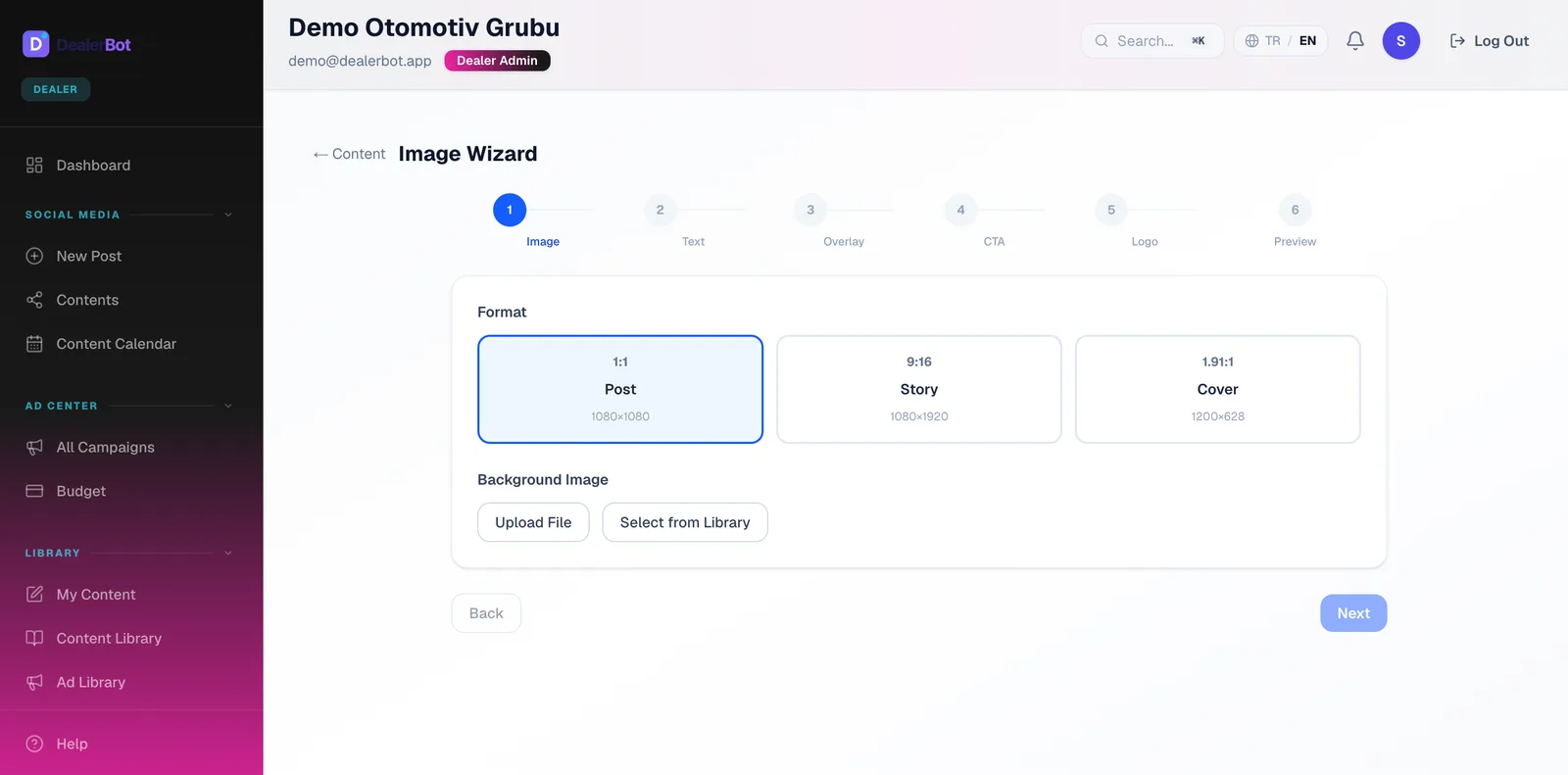The image size is (1568, 775).
Task: Click the Content Calendar icon
Action: (x=34, y=344)
